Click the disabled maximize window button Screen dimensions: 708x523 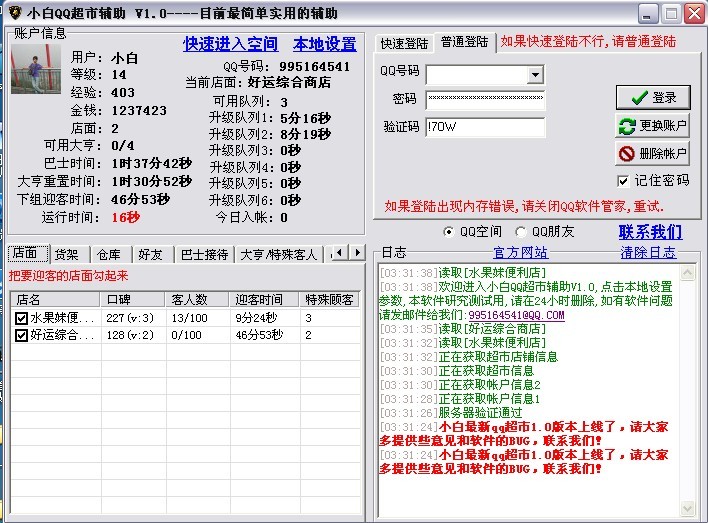click(x=671, y=14)
